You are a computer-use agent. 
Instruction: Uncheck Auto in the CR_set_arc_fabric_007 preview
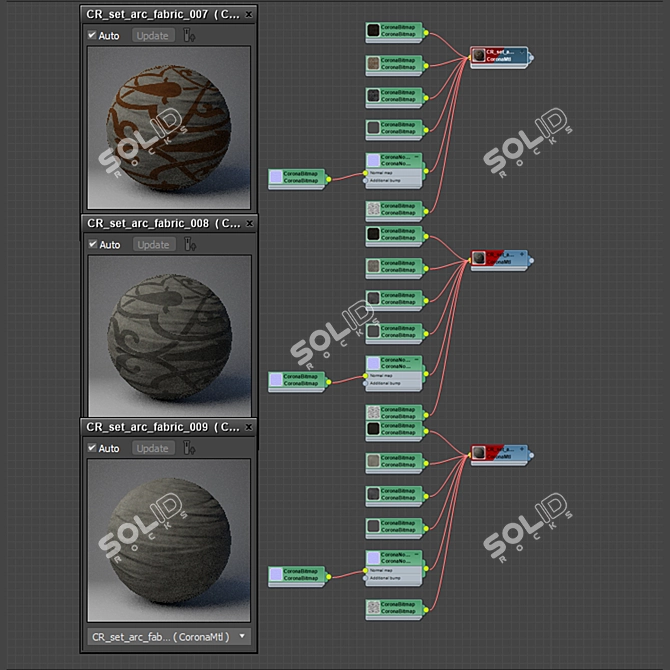[92, 35]
